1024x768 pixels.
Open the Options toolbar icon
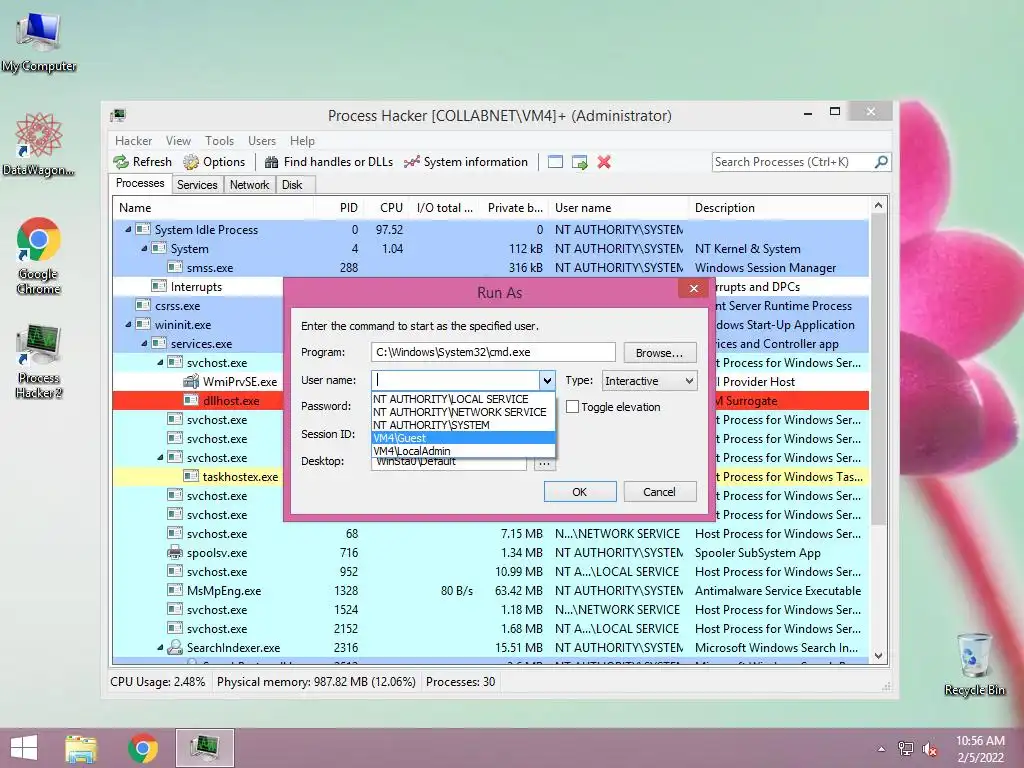coord(191,162)
